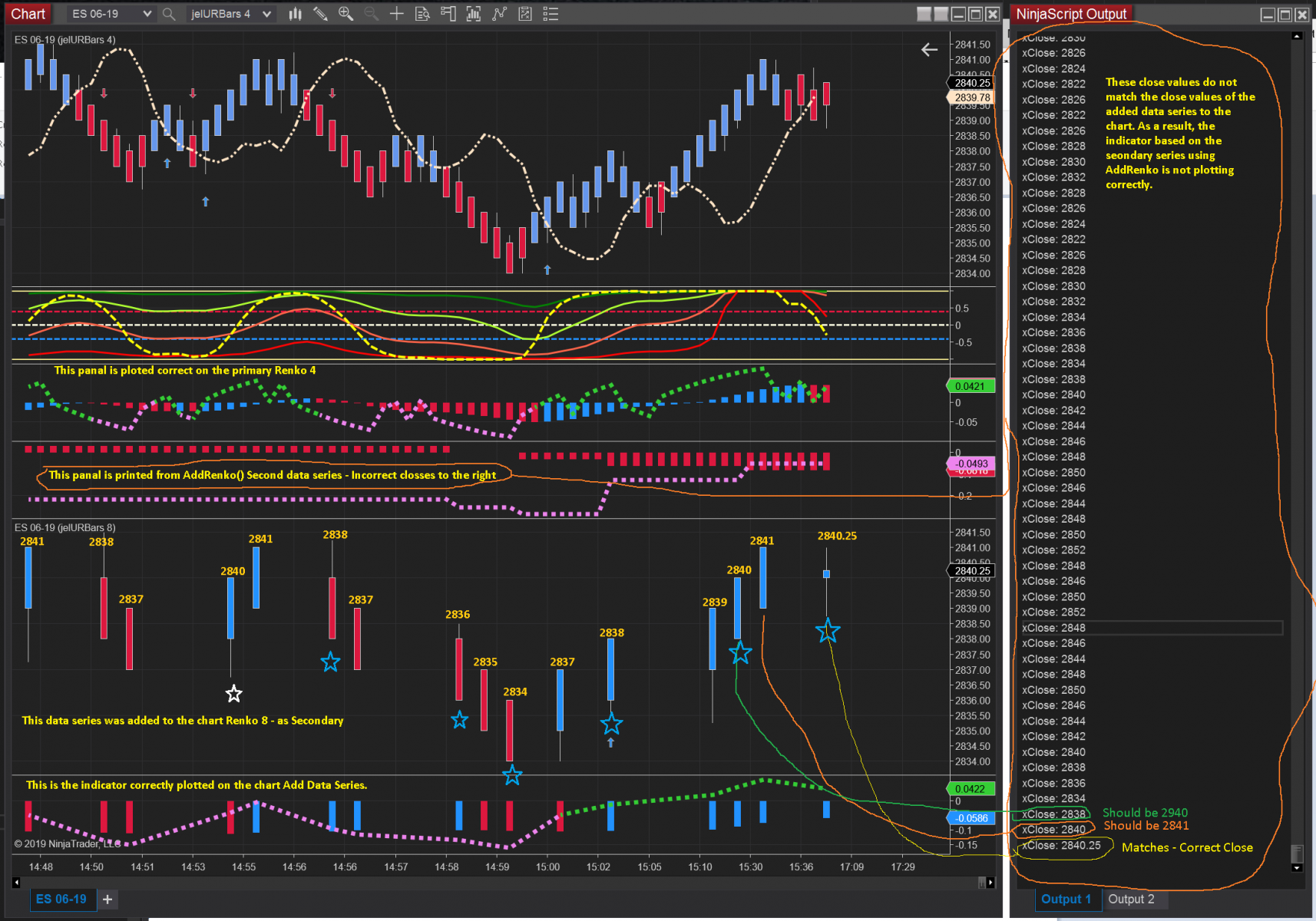The image size is (1316, 921).
Task: Add a new chart tab with plus button
Action: pos(107,899)
